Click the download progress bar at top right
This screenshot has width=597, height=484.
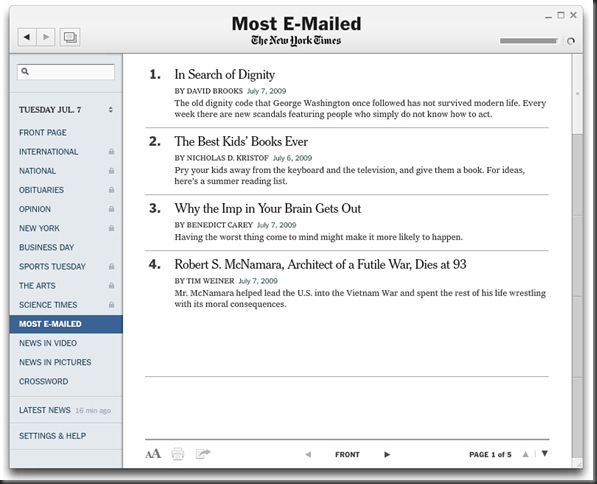tap(529, 41)
